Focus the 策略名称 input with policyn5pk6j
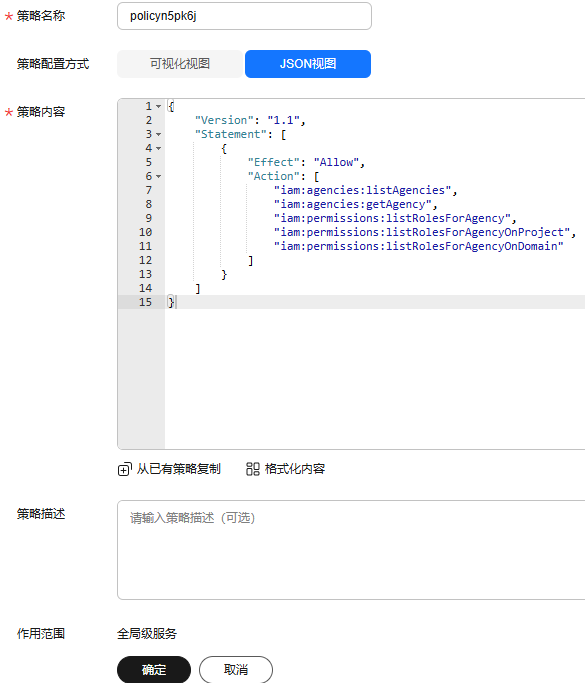The width and height of the screenshot is (585, 683). coord(244,16)
